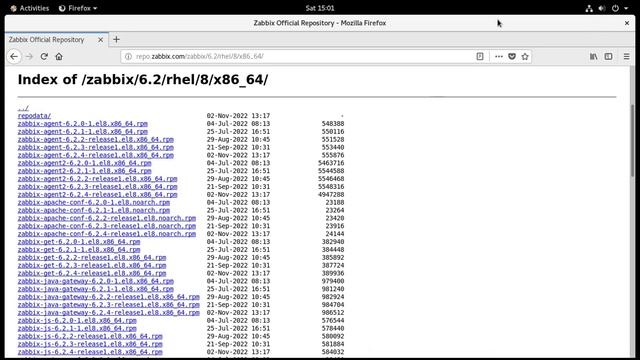The height and width of the screenshot is (360, 640).
Task: Open GNOME Activities overview
Action: 29,8
